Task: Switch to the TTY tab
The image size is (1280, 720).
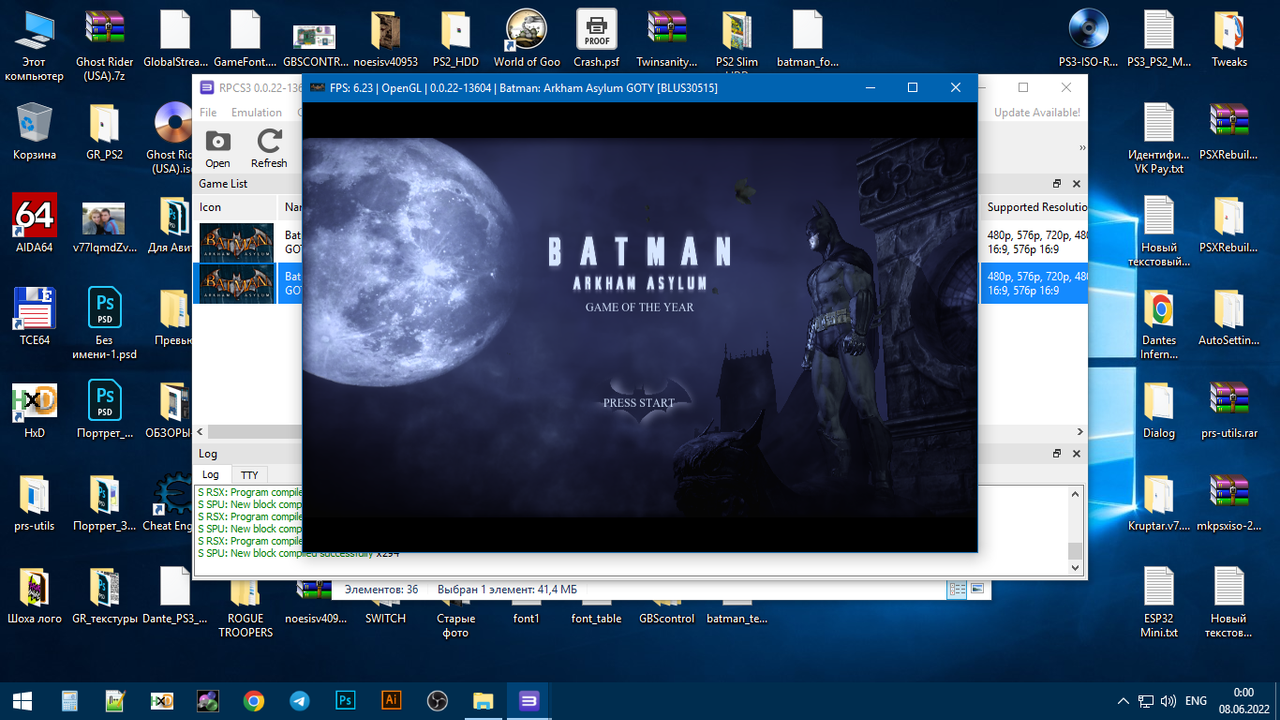Action: pos(249,475)
